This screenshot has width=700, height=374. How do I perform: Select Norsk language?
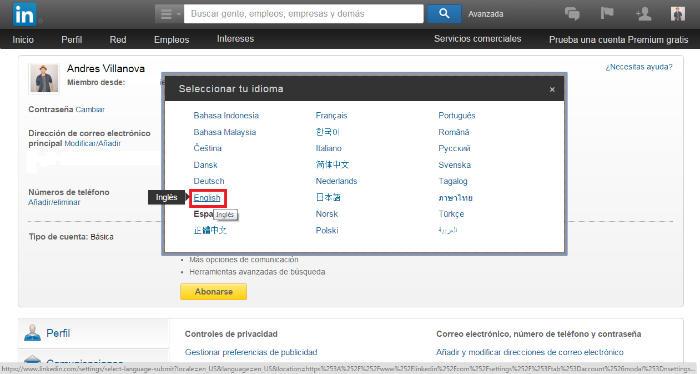(x=327, y=214)
